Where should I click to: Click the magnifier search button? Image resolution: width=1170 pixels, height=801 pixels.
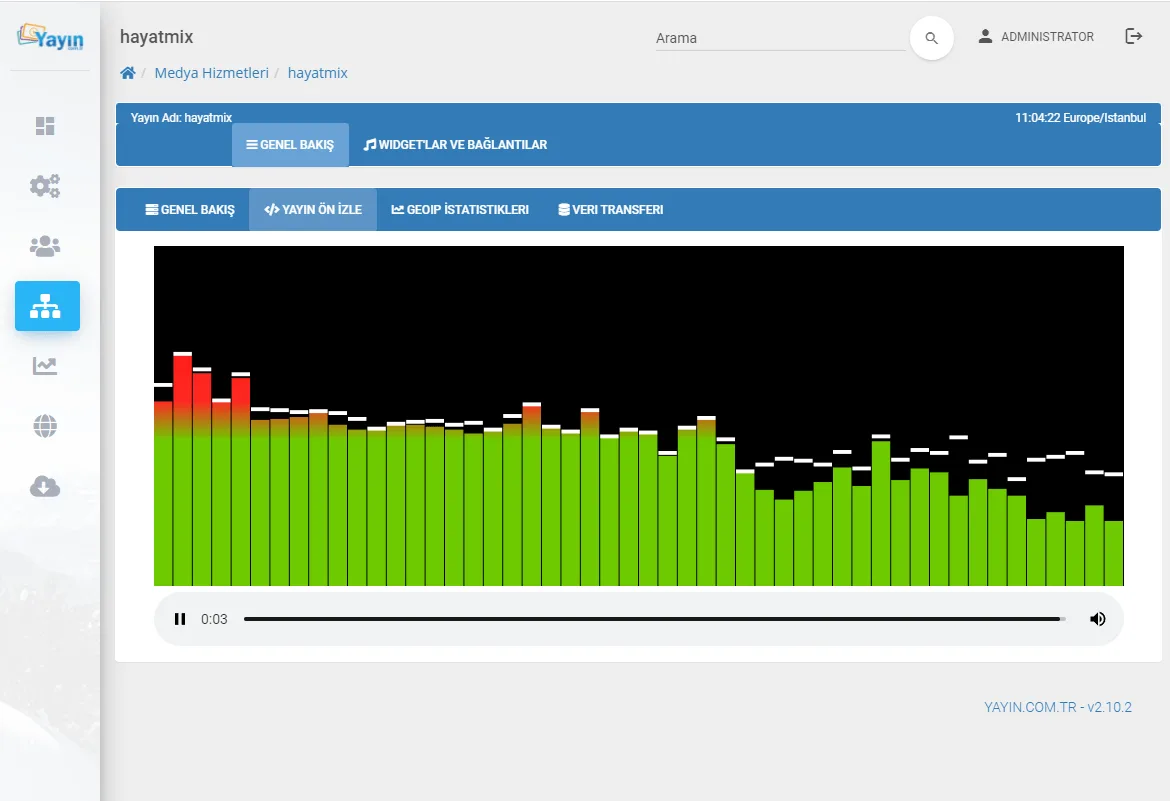pos(931,37)
